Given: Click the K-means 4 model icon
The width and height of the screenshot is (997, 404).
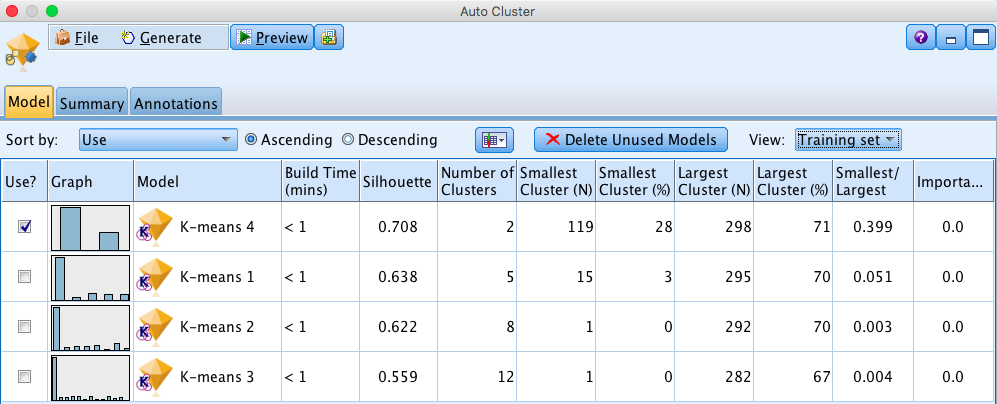Looking at the screenshot, I should tap(155, 226).
